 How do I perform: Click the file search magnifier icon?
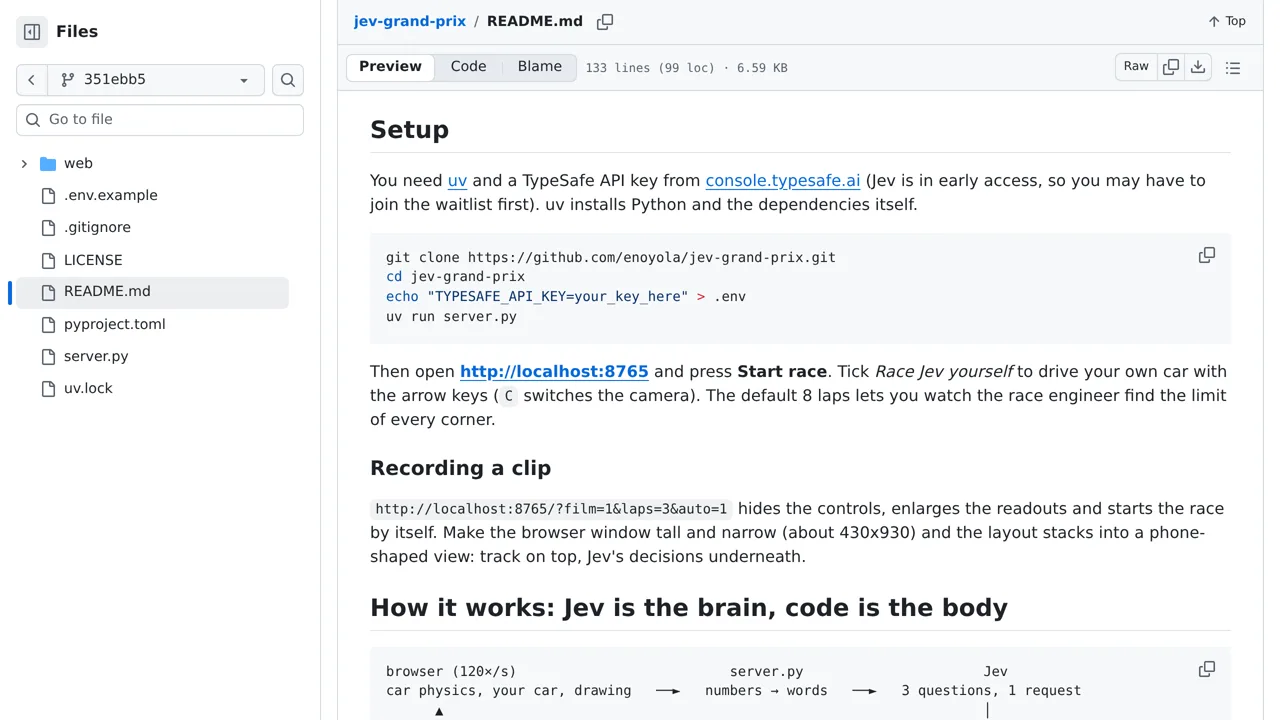pos(288,80)
